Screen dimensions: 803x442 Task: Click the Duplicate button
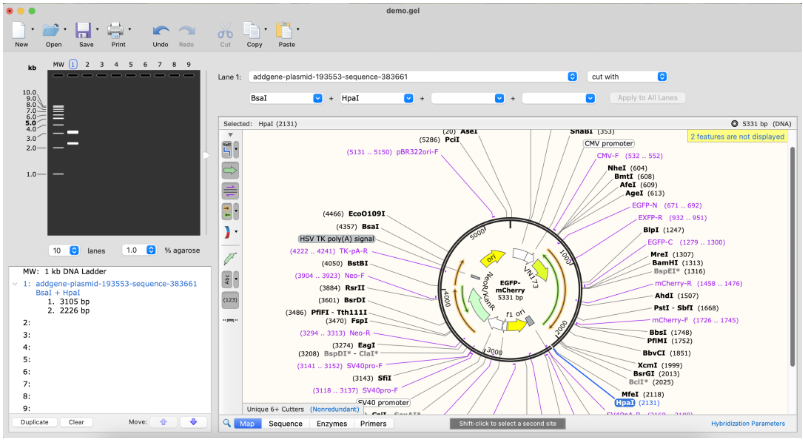click(x=34, y=422)
